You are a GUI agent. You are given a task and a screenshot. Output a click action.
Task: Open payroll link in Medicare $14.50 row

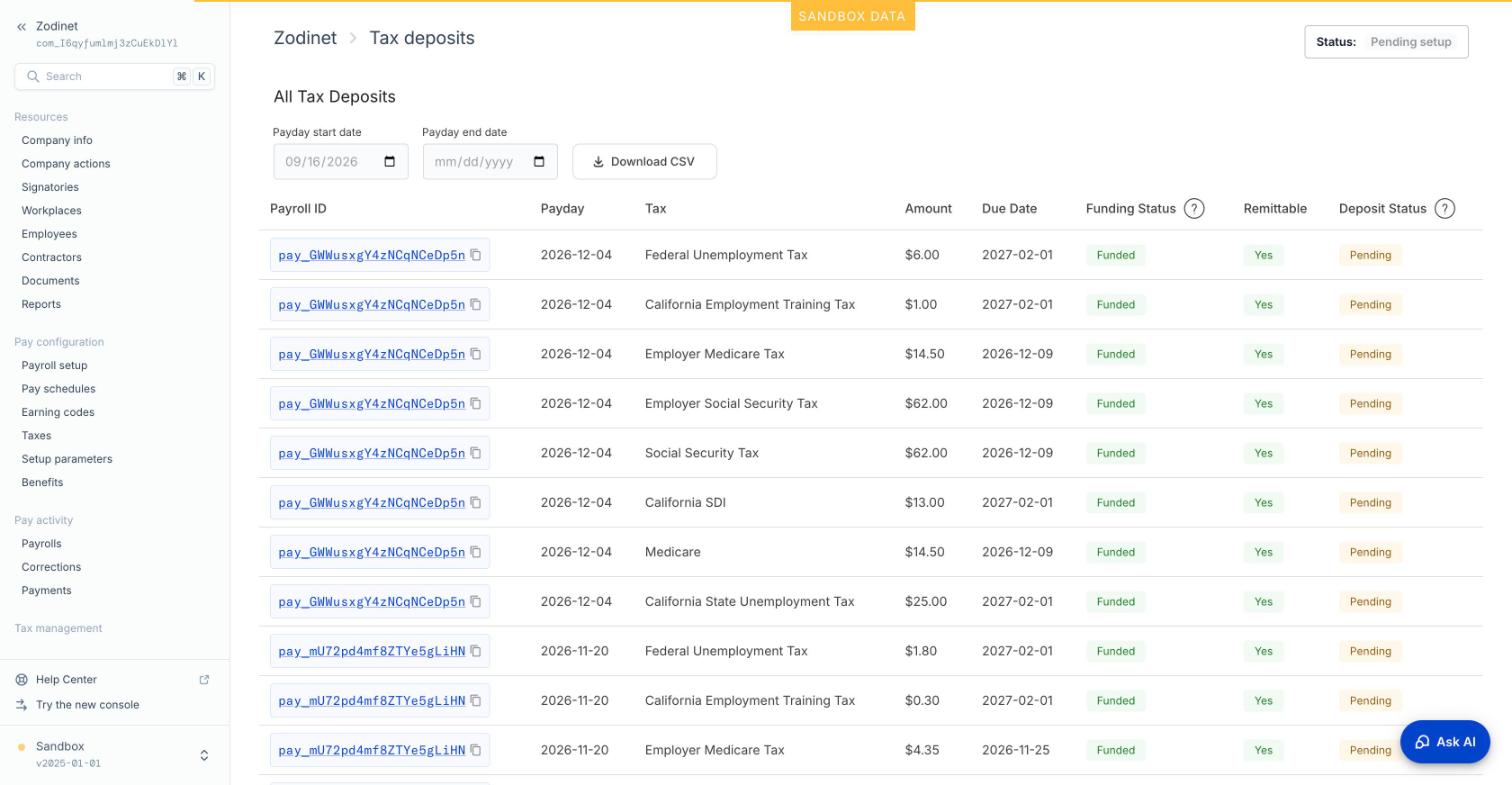click(x=372, y=552)
